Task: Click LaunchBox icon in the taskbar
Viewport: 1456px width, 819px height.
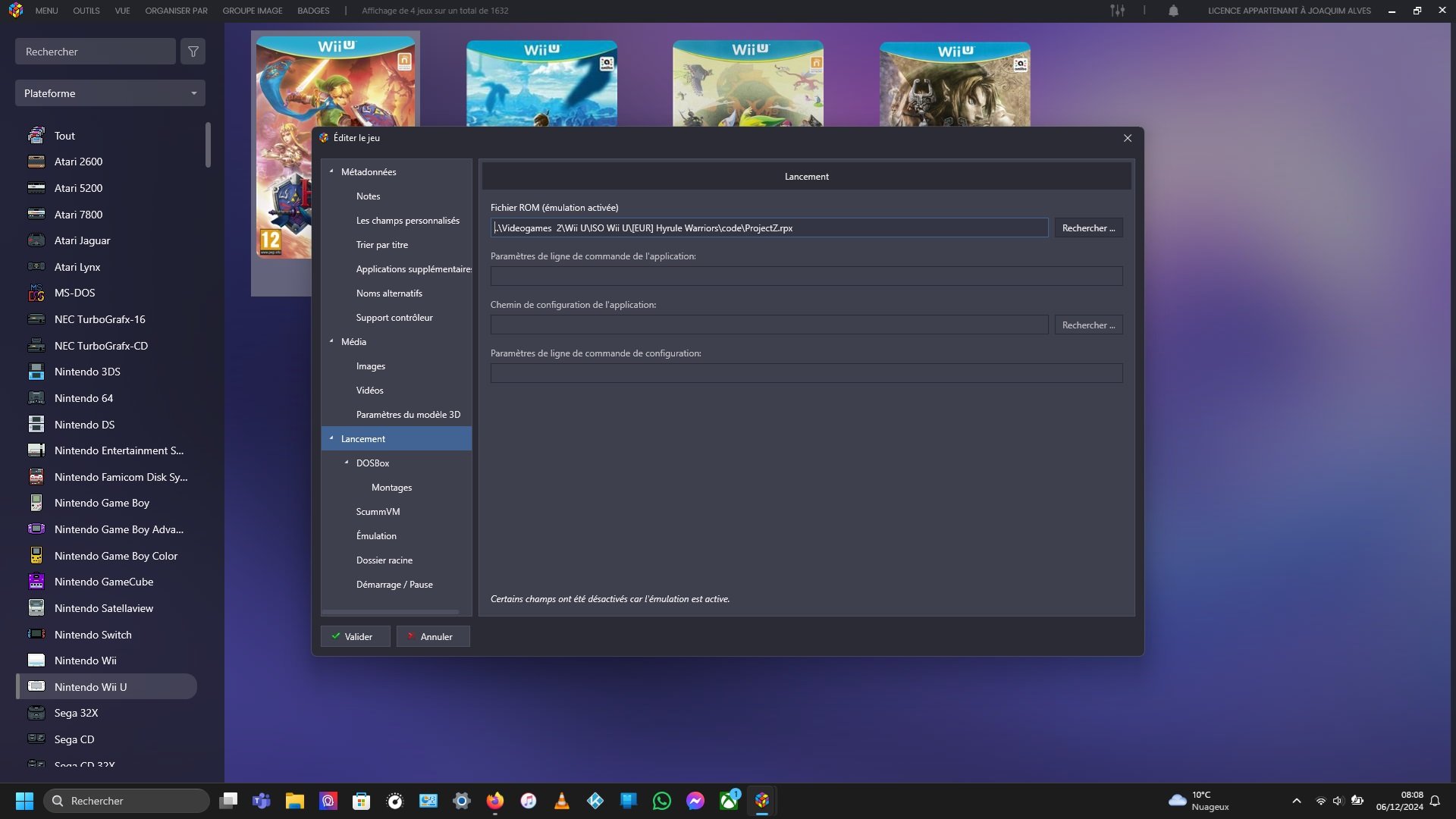Action: 762,801
